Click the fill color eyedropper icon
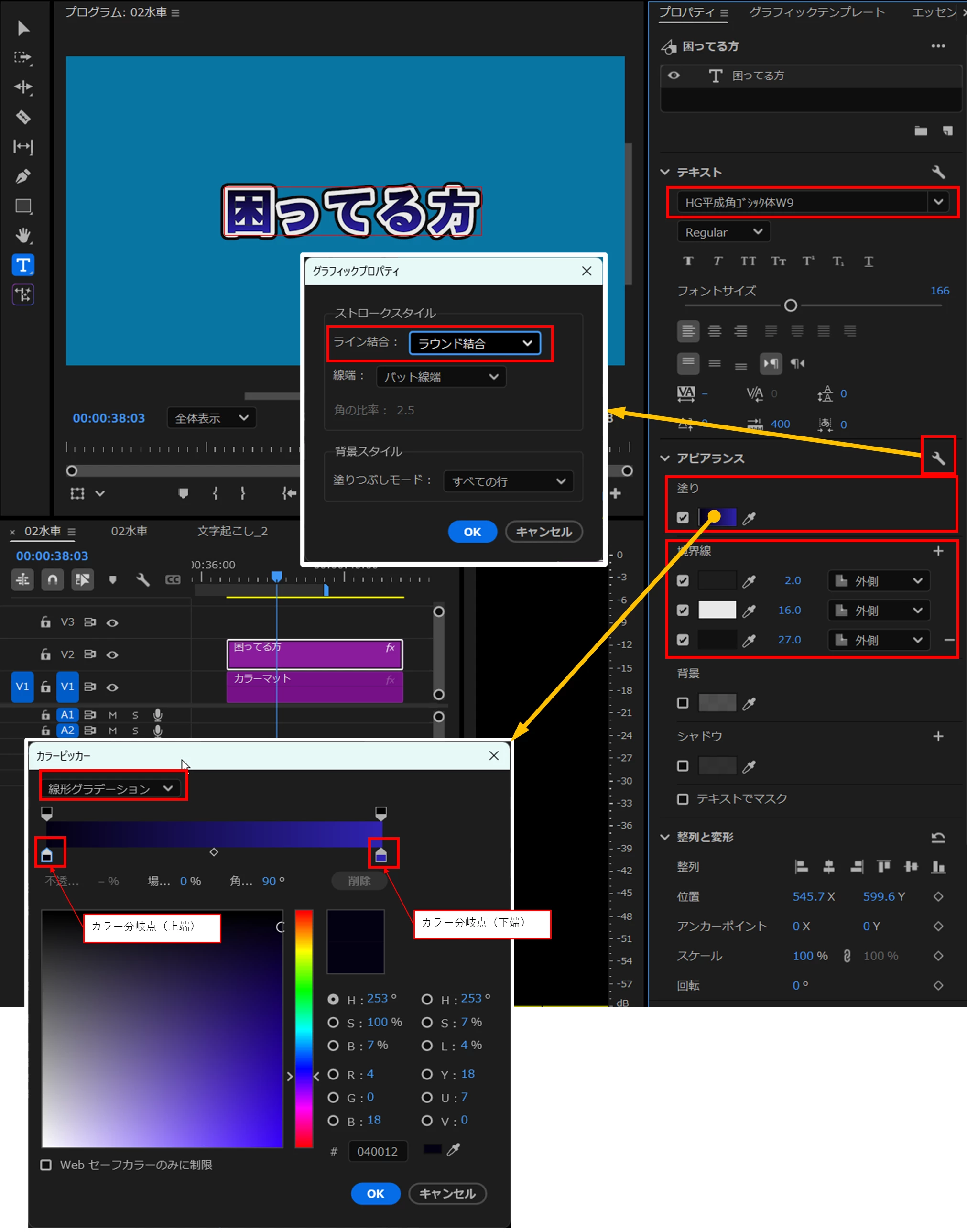967x1232 pixels. pyautogui.click(x=749, y=517)
